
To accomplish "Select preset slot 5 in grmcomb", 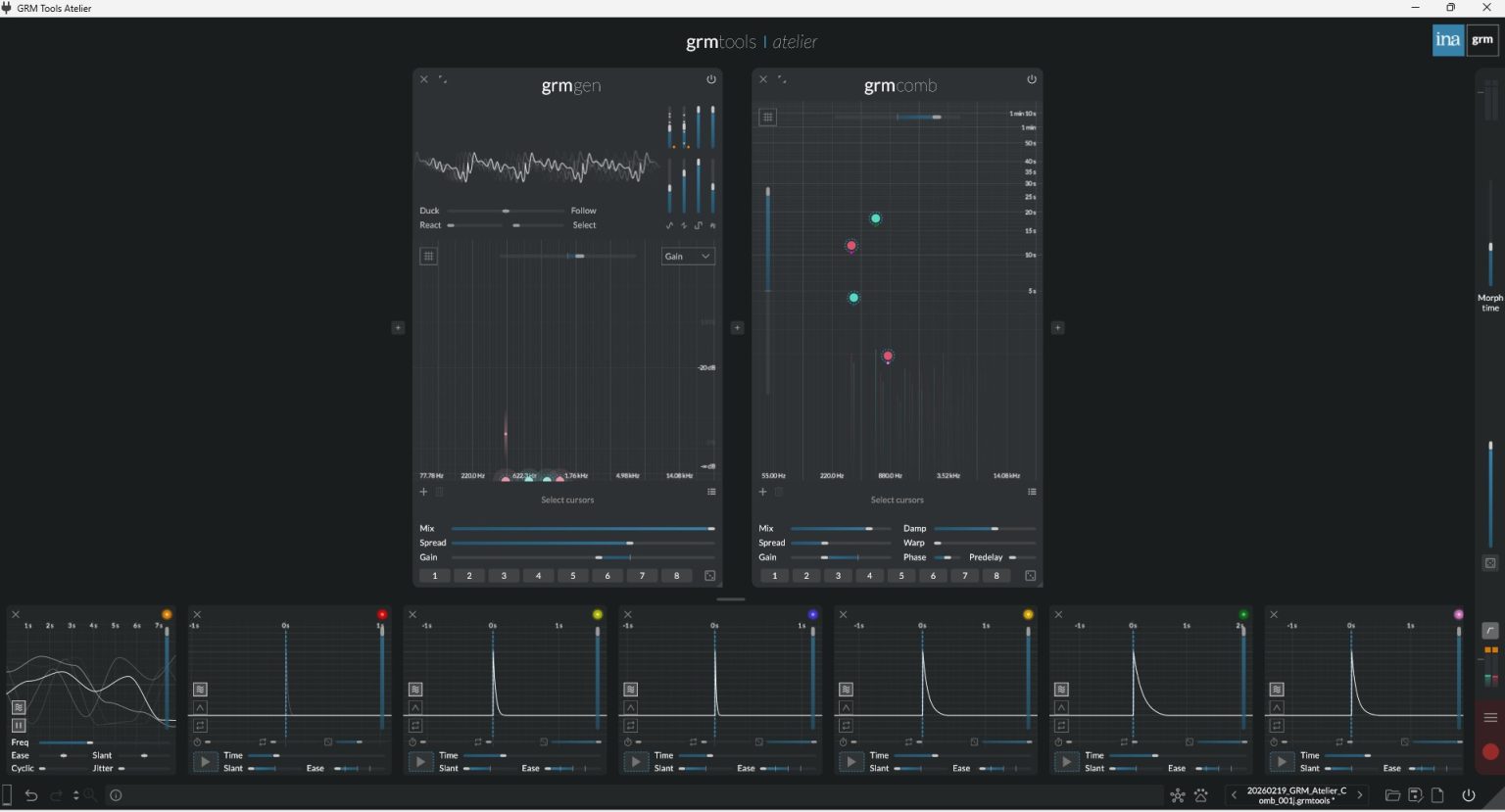I will [x=901, y=576].
